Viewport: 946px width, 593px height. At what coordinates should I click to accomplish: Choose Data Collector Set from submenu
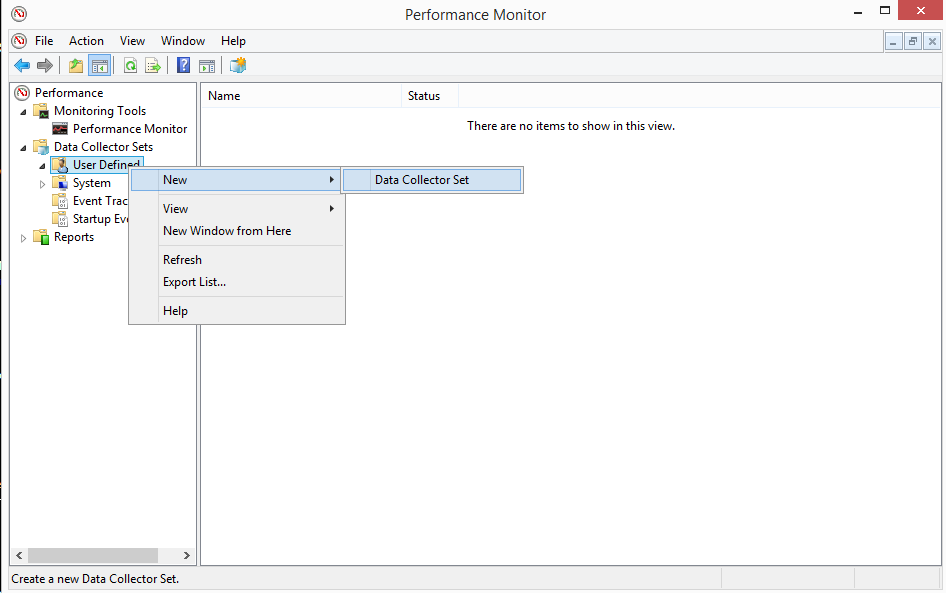(x=421, y=180)
